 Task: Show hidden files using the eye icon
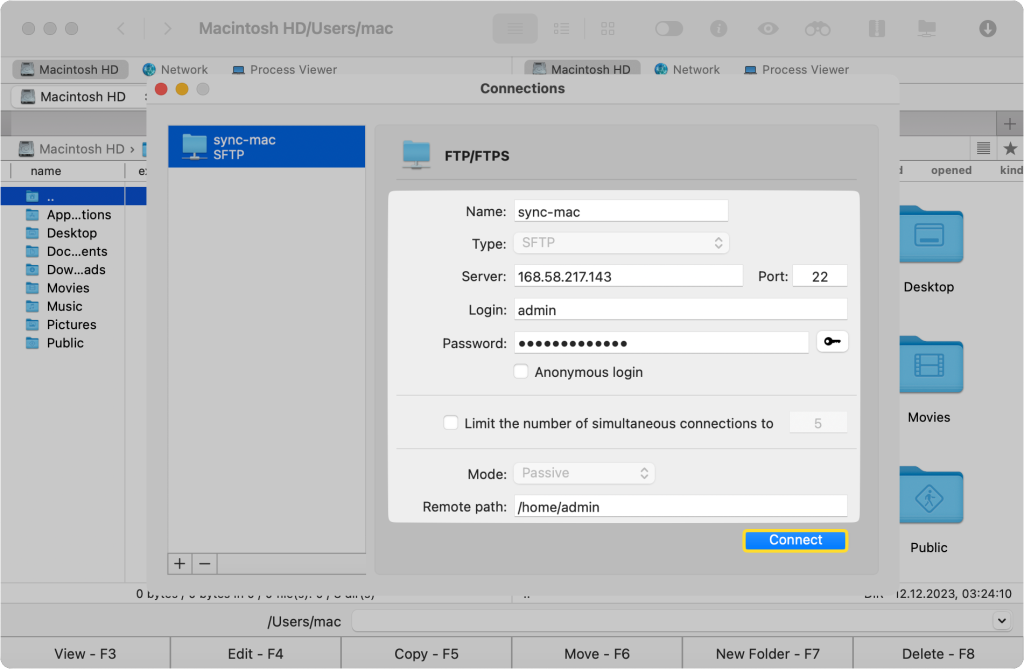[x=767, y=28]
